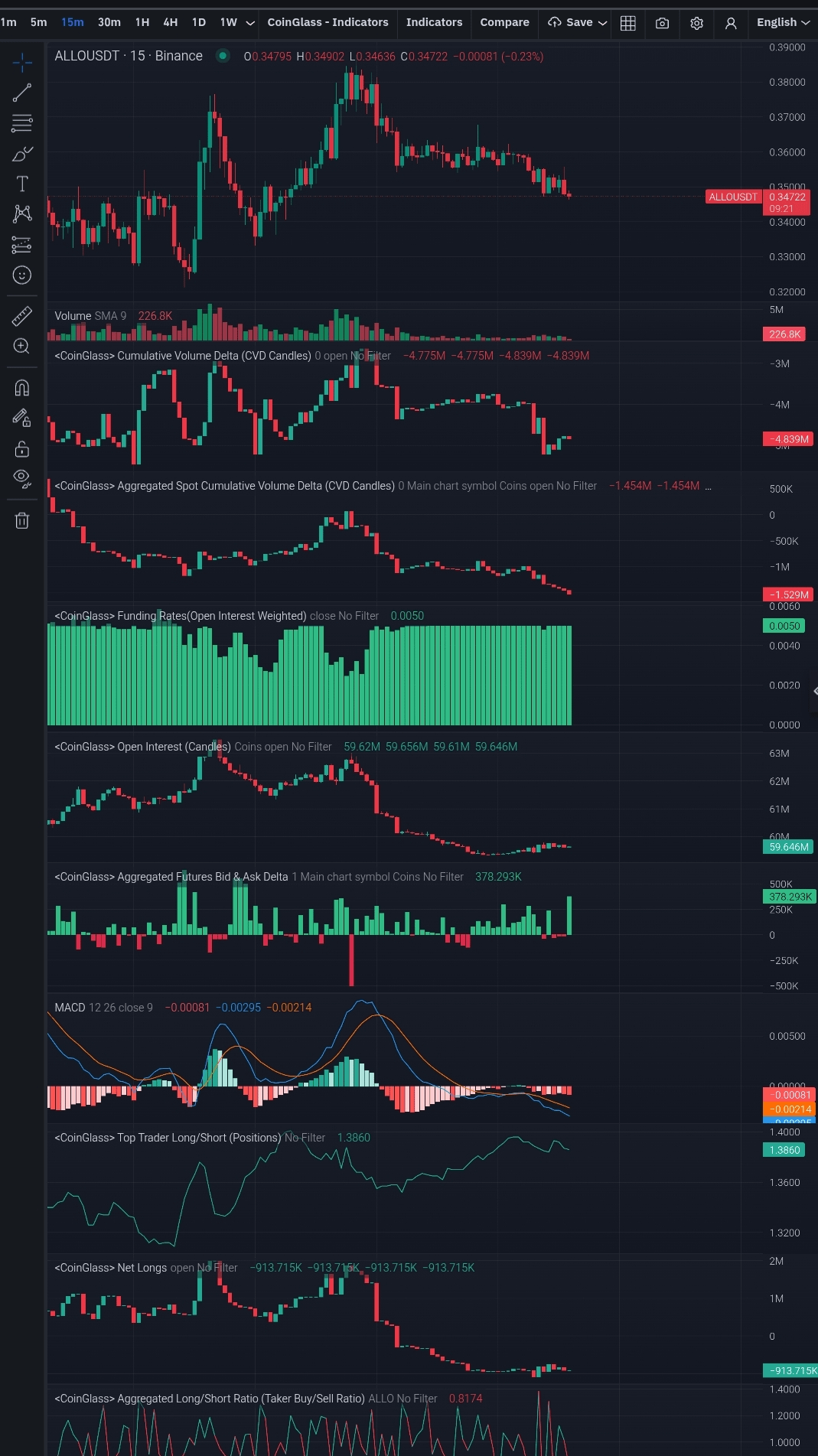
Task: Select the text annotation tool
Action: tap(22, 184)
